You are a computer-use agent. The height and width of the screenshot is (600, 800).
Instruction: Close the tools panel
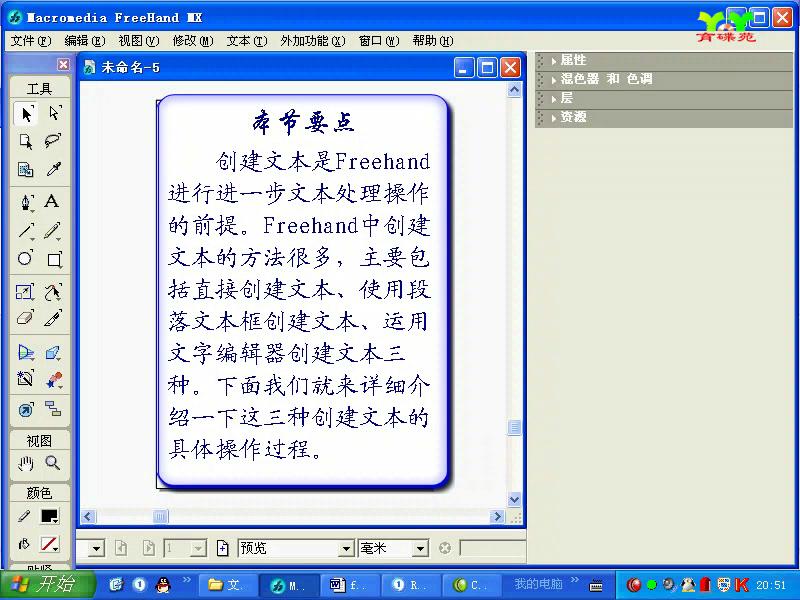click(63, 64)
